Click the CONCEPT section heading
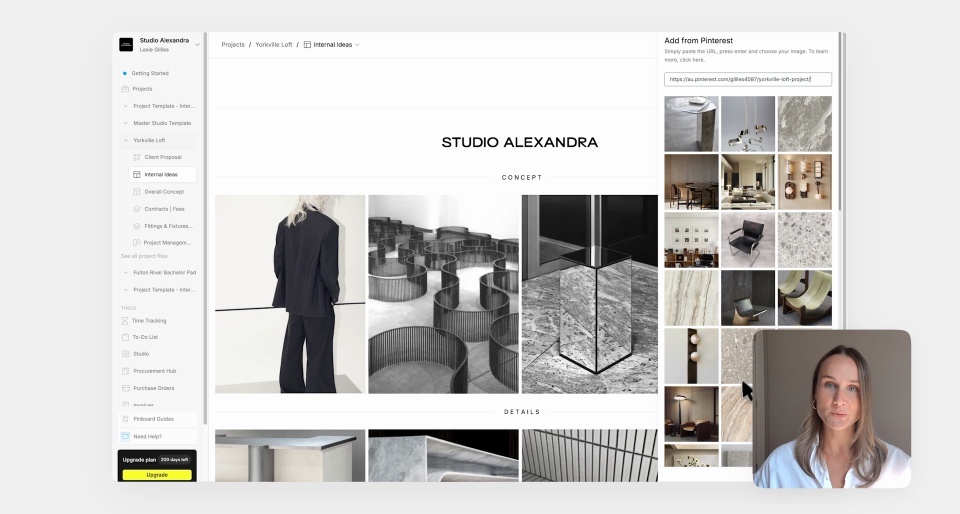 [x=522, y=177]
